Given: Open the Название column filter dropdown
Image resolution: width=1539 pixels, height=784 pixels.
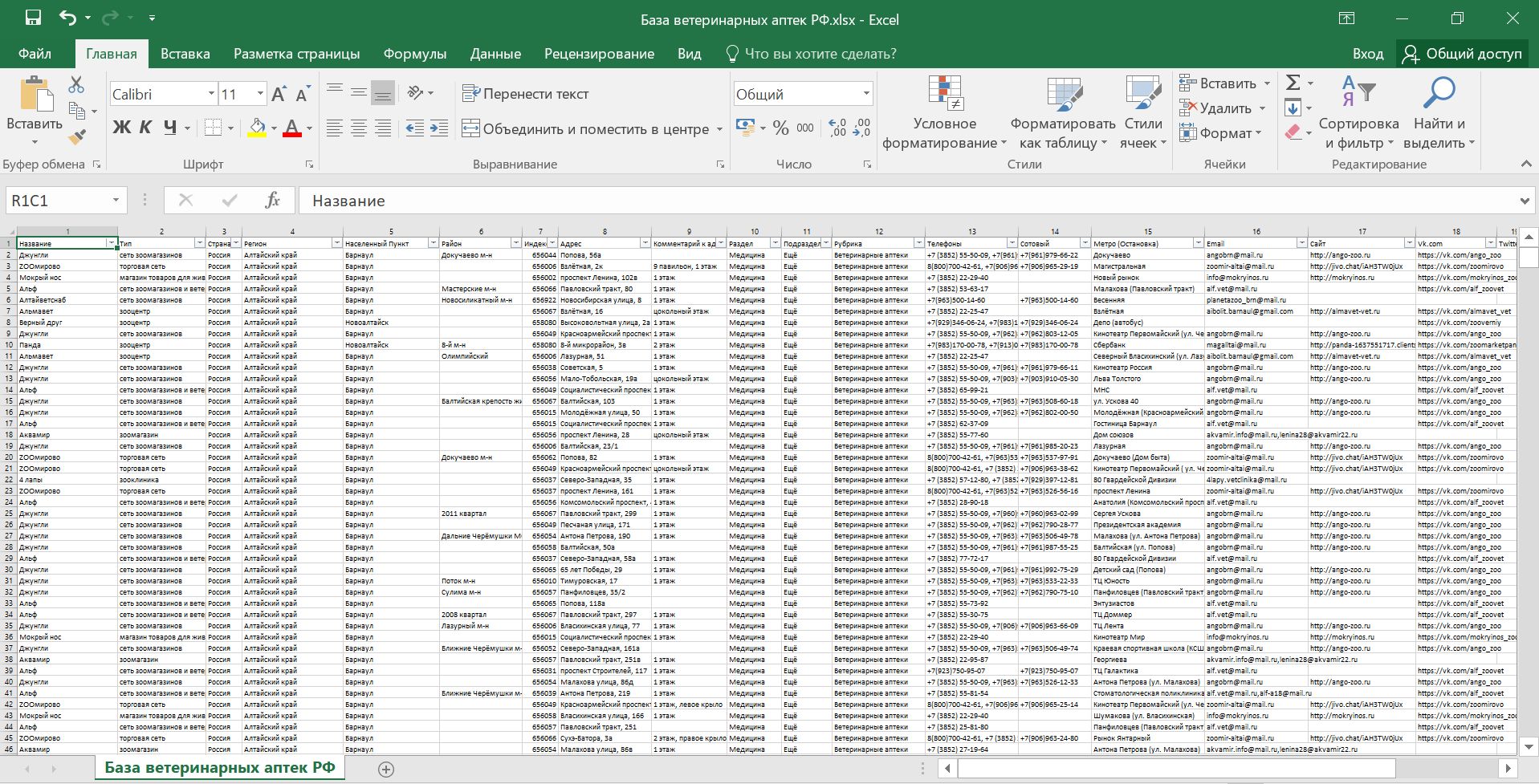Looking at the screenshot, I should point(112,243).
